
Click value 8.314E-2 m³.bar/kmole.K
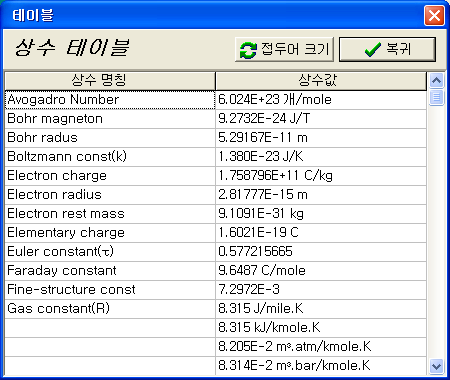[321, 366]
